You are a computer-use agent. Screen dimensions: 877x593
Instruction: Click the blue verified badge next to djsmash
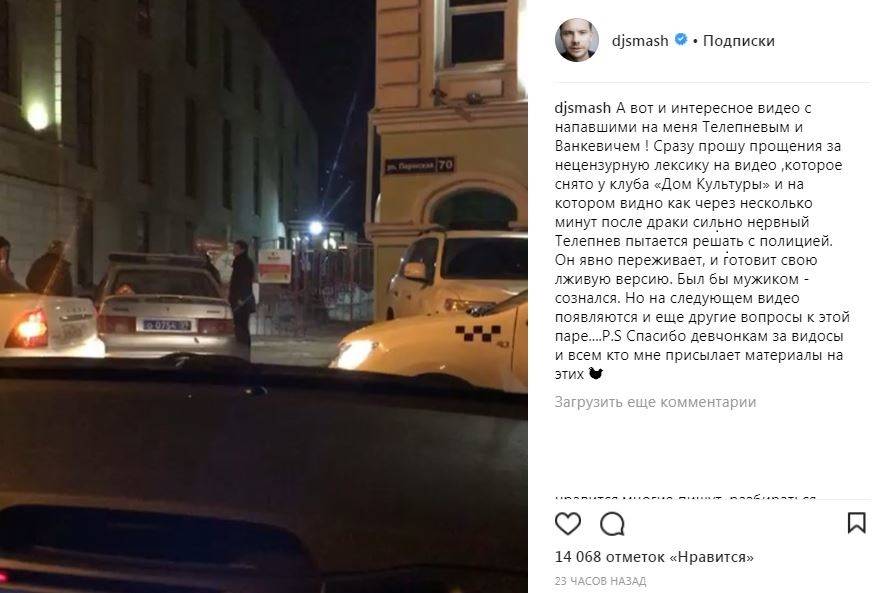(681, 40)
